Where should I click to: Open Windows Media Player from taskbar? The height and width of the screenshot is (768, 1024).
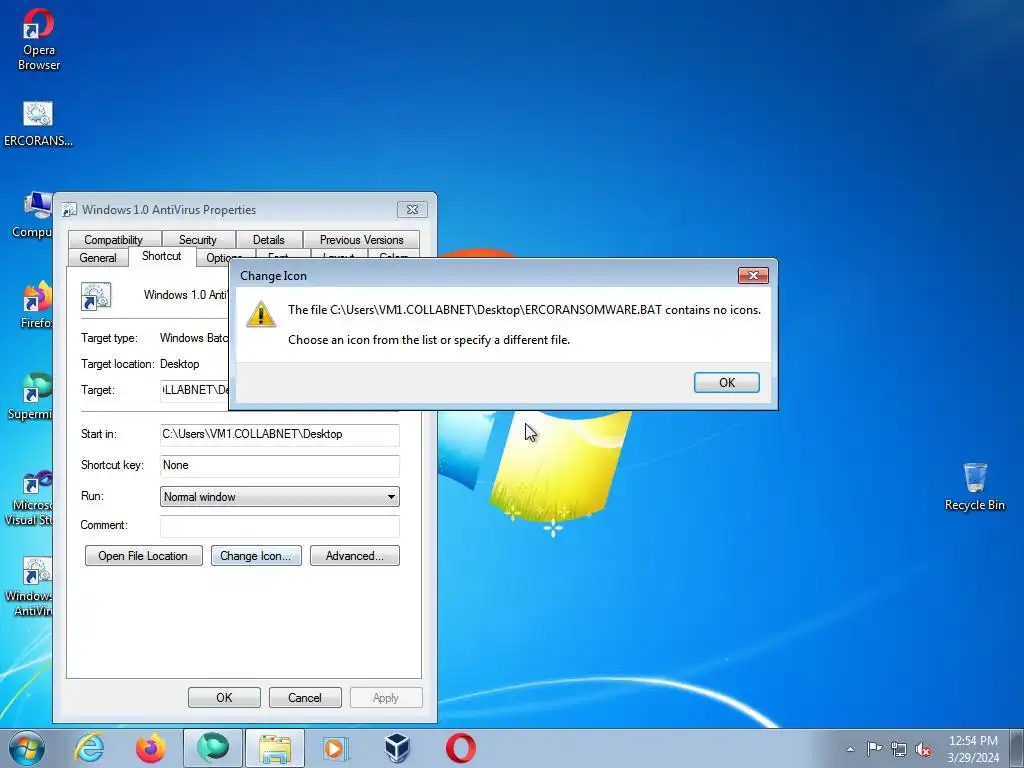[x=336, y=748]
